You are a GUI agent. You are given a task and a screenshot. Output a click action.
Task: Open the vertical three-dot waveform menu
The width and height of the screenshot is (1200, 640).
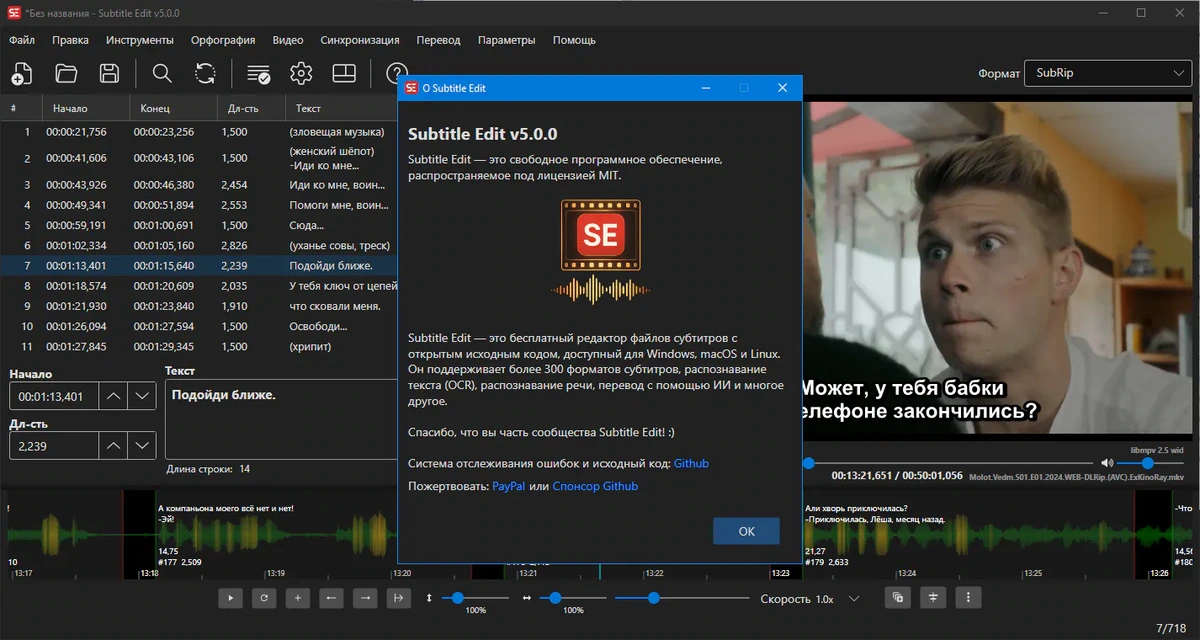(x=967, y=598)
